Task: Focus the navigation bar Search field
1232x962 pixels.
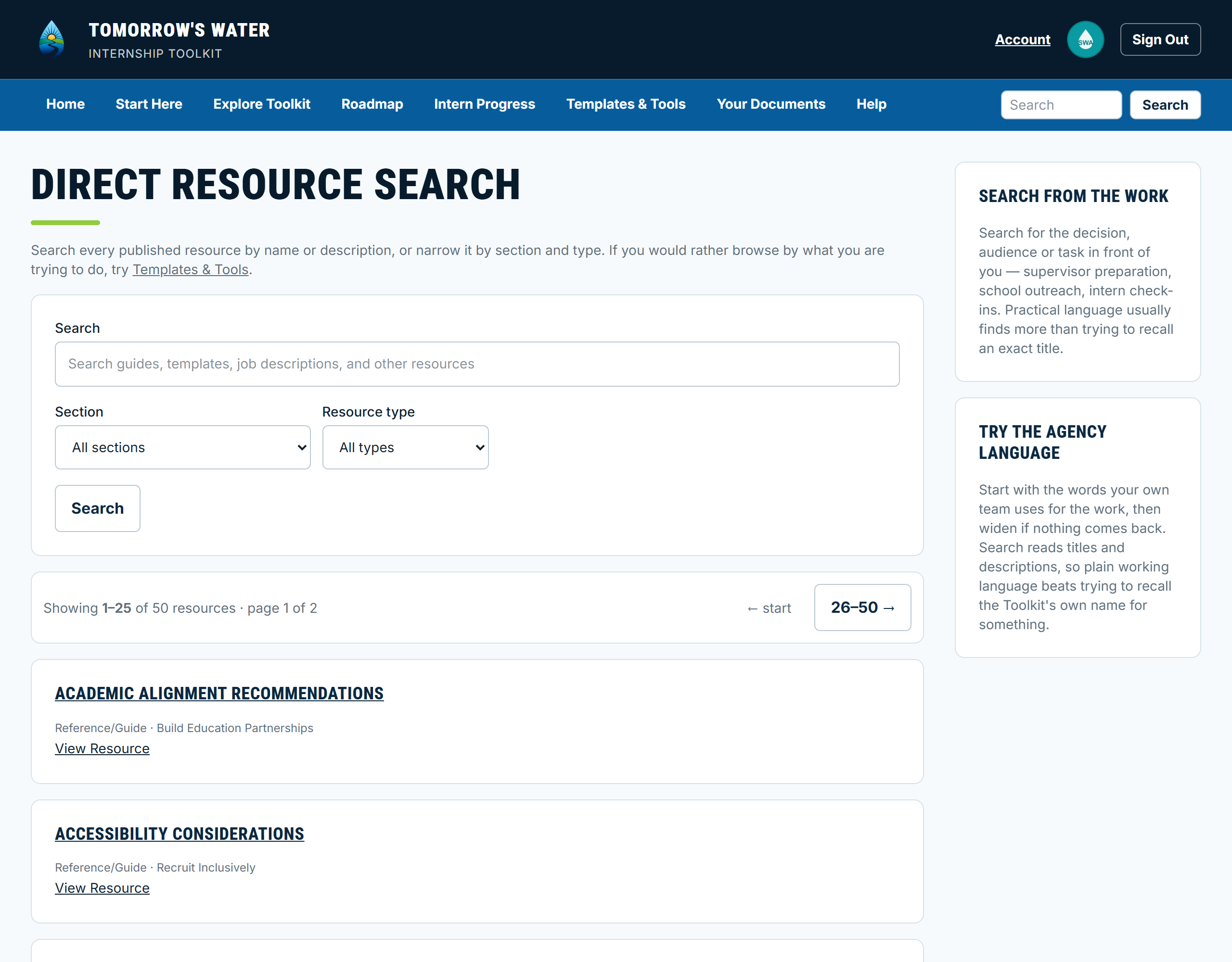Action: tap(1061, 105)
